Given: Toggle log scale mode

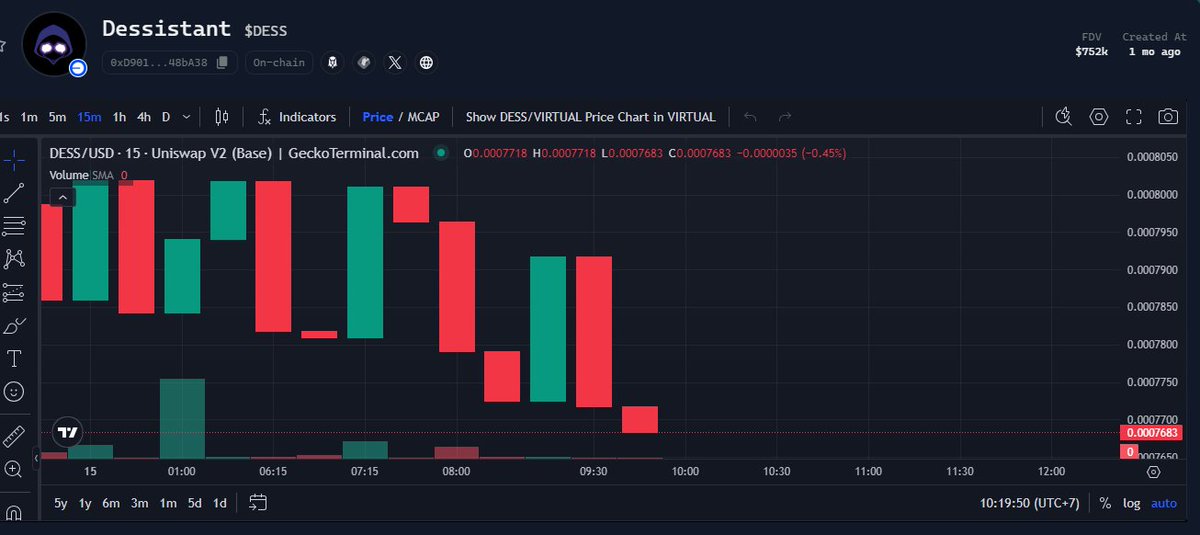Looking at the screenshot, I should (x=1131, y=503).
